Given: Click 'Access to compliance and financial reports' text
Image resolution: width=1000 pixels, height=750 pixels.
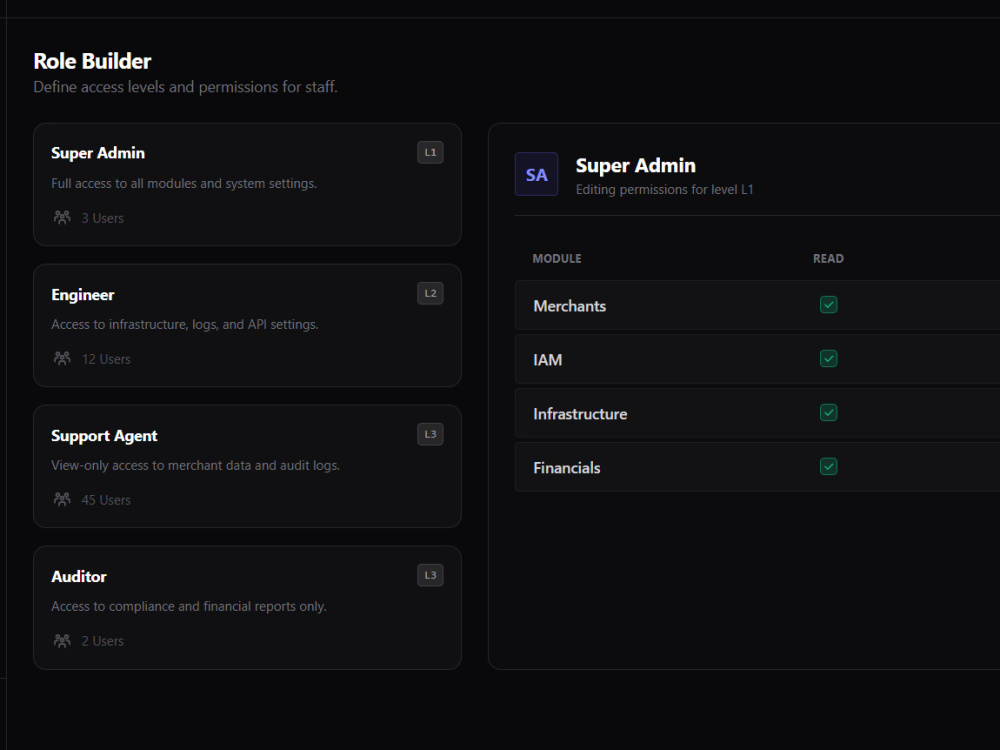Looking at the screenshot, I should pos(189,606).
